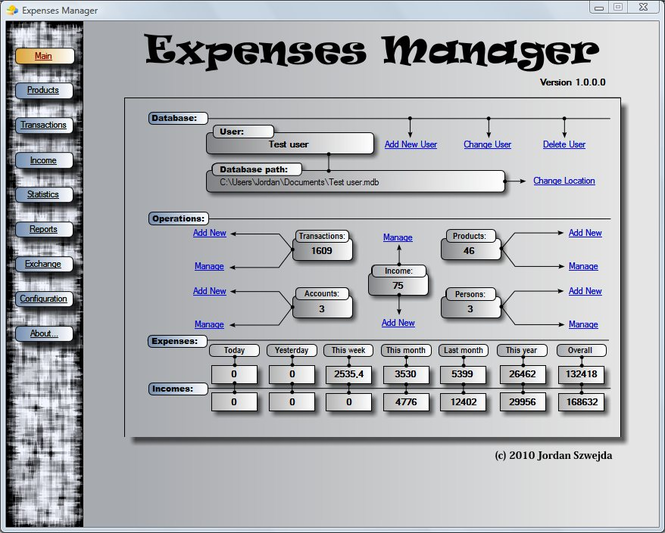Click the Change User link
Screen dimensions: 665x533
point(487,145)
